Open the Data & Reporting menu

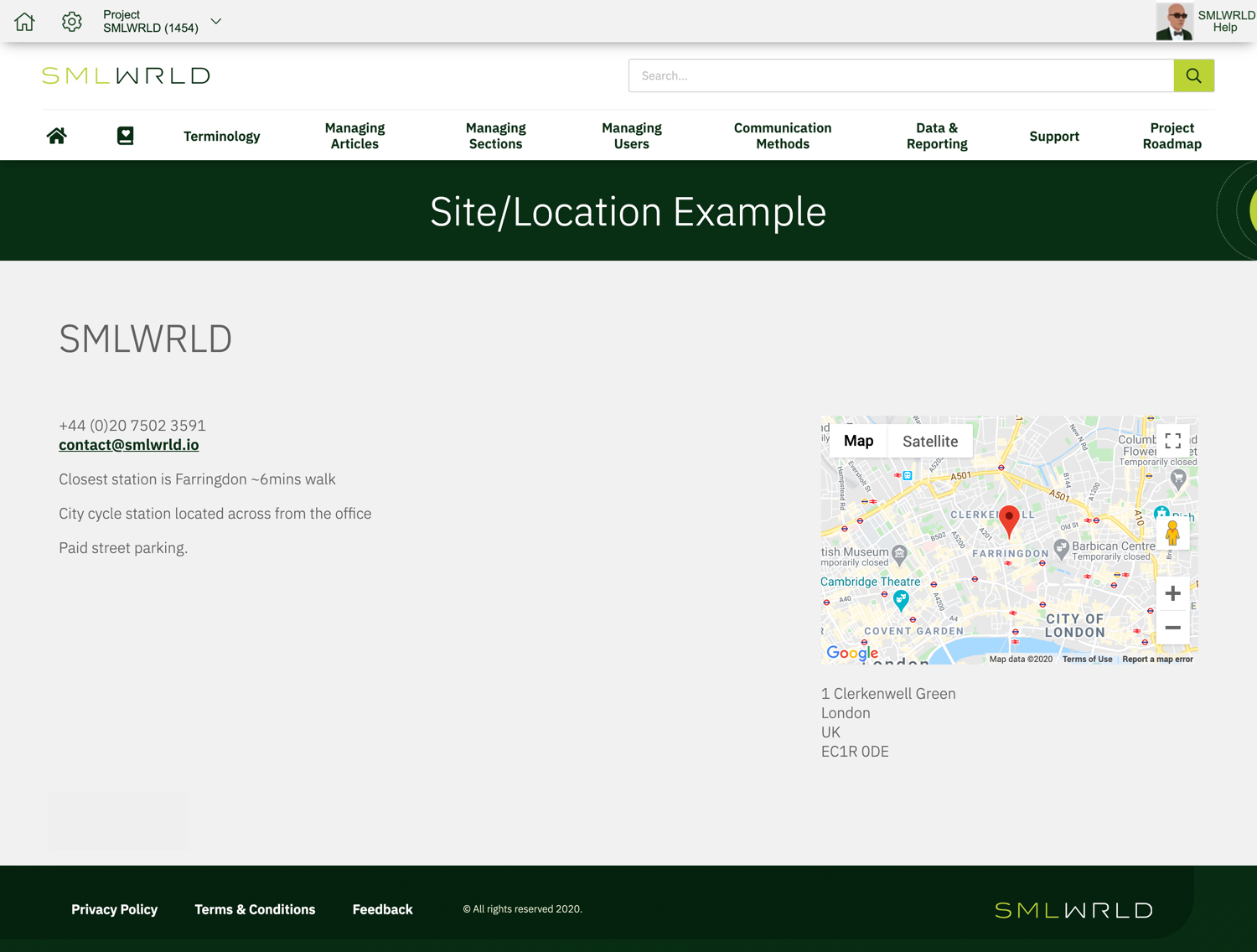point(937,136)
